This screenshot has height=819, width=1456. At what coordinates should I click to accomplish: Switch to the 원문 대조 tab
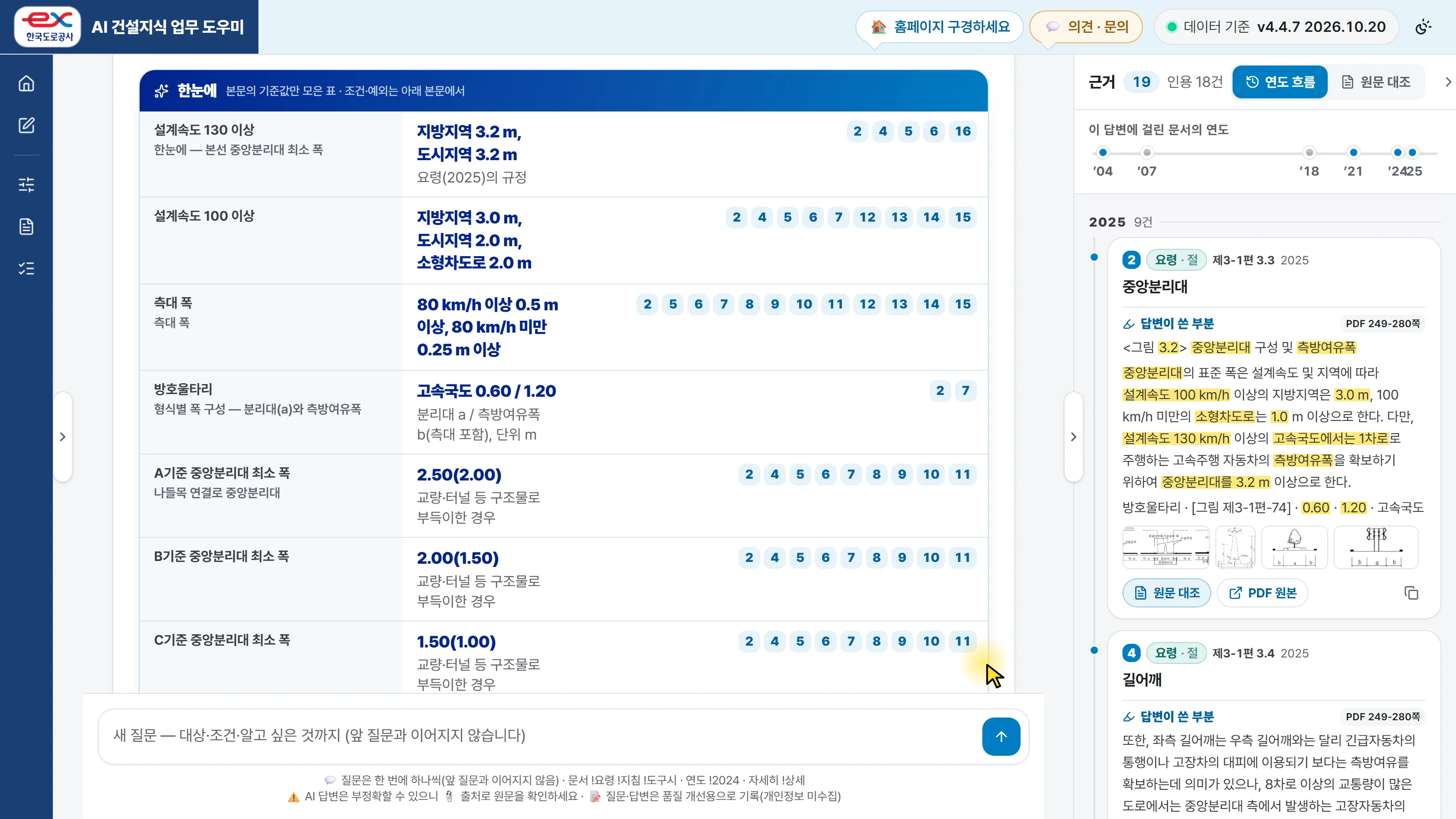tap(1376, 82)
